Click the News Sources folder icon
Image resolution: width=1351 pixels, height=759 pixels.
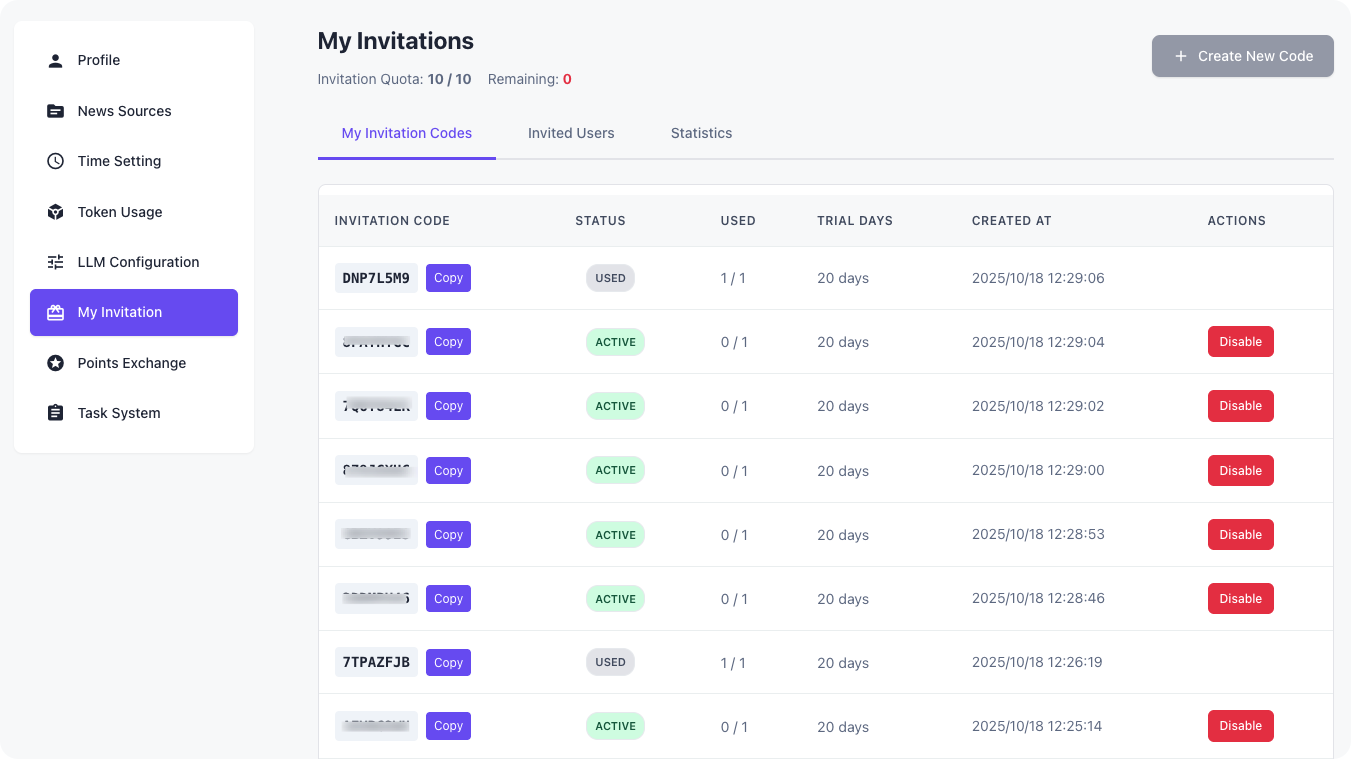click(56, 111)
